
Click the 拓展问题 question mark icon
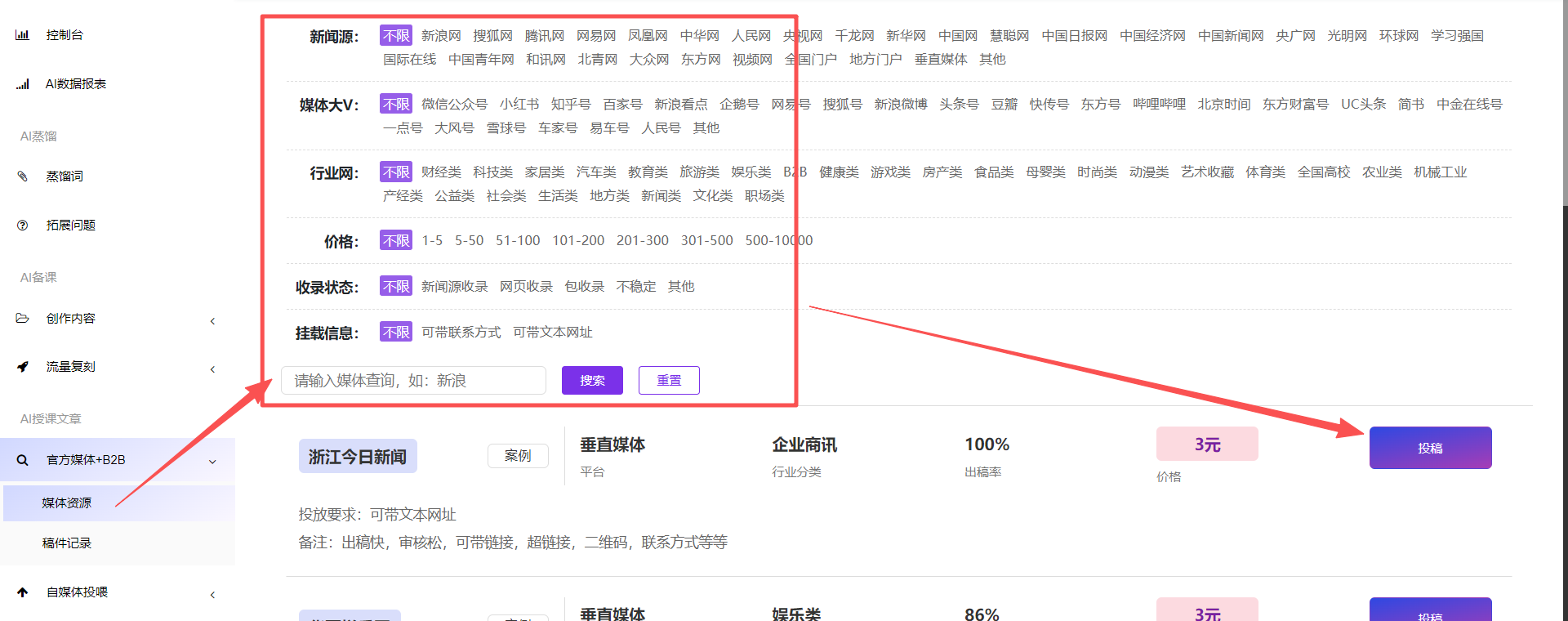(23, 226)
